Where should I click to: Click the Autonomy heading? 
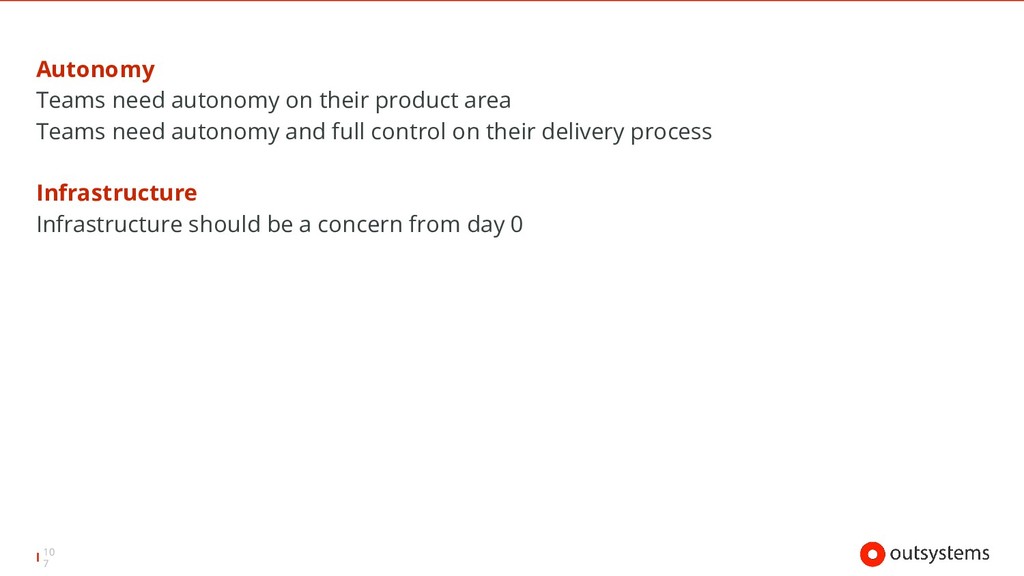(x=95, y=70)
